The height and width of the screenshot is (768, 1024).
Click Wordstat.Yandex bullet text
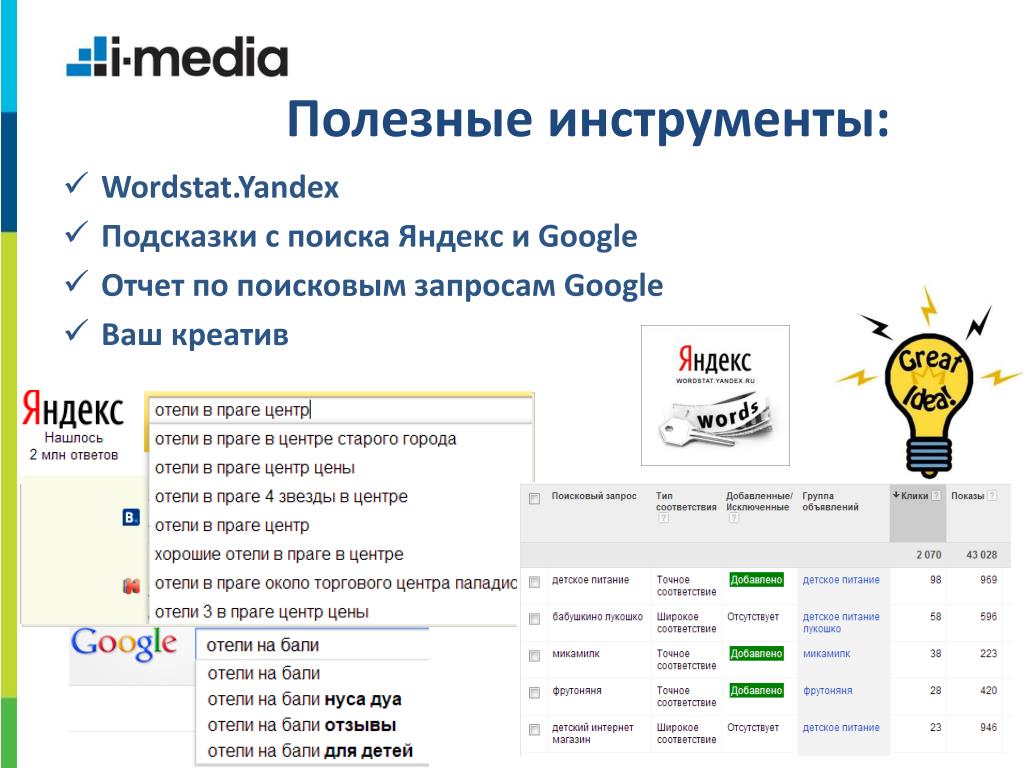click(220, 187)
